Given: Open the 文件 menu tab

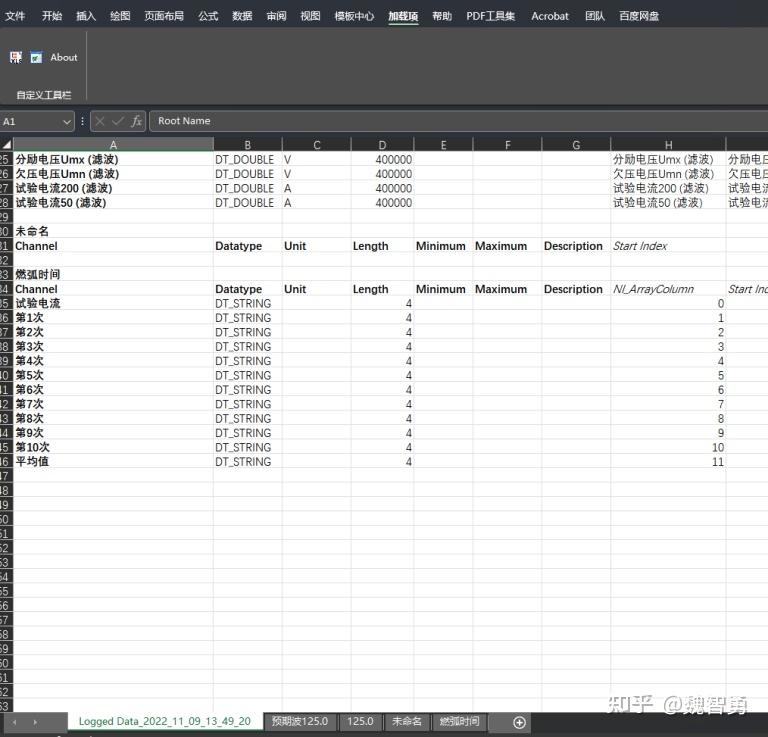Looking at the screenshot, I should click(15, 16).
